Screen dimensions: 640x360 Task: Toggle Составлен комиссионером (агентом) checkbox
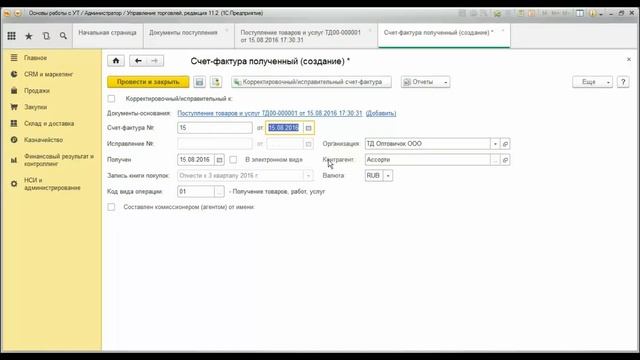[x=111, y=207]
